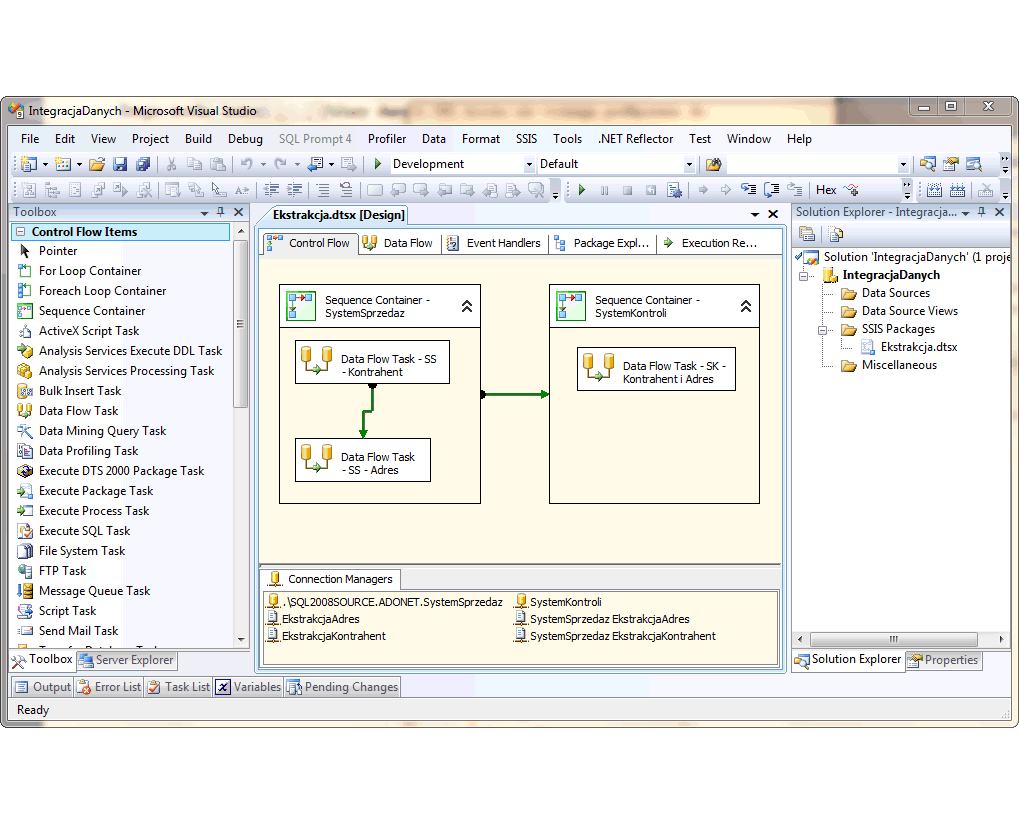
Task: Switch to the Properties tab
Action: 944,660
